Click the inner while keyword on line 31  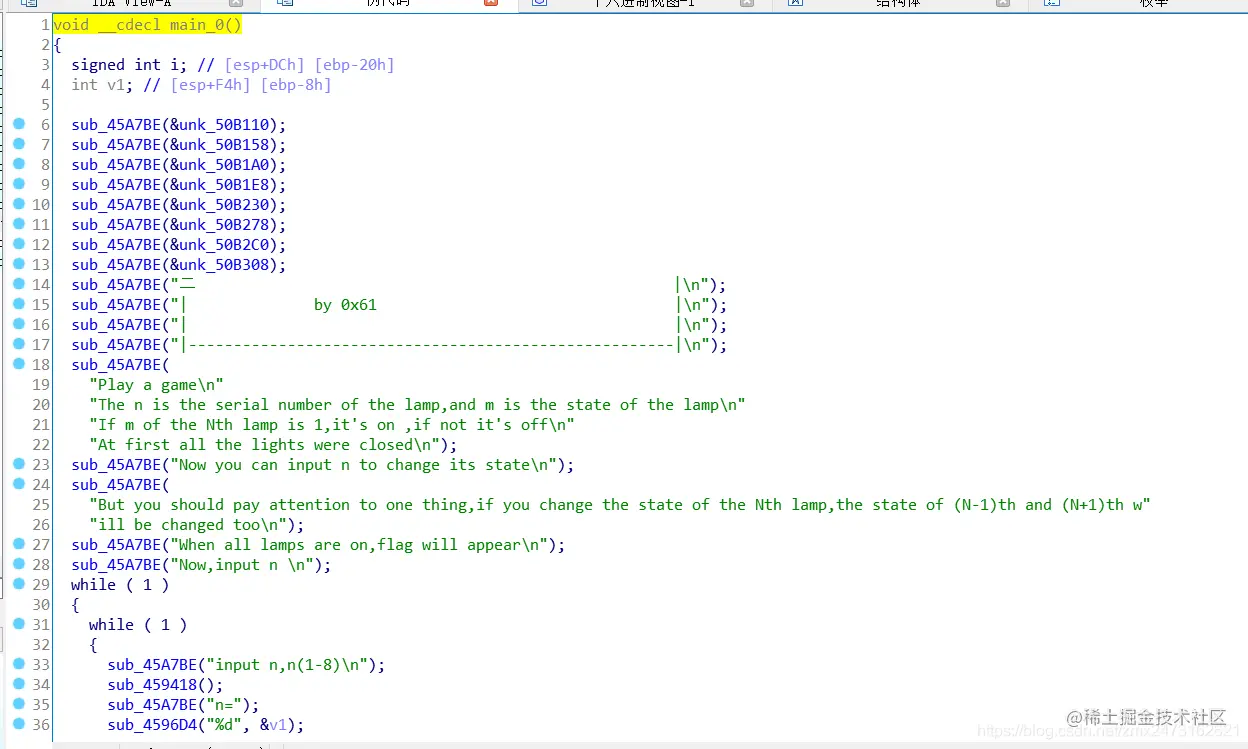(x=111, y=624)
